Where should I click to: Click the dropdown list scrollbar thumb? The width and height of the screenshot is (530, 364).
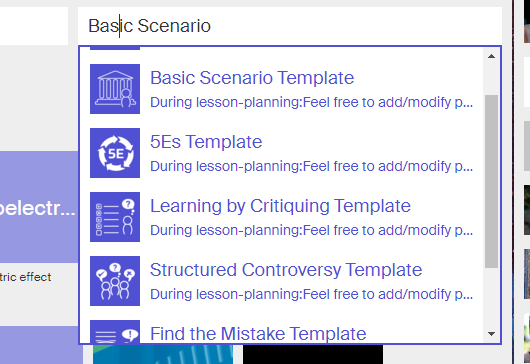coord(491,181)
